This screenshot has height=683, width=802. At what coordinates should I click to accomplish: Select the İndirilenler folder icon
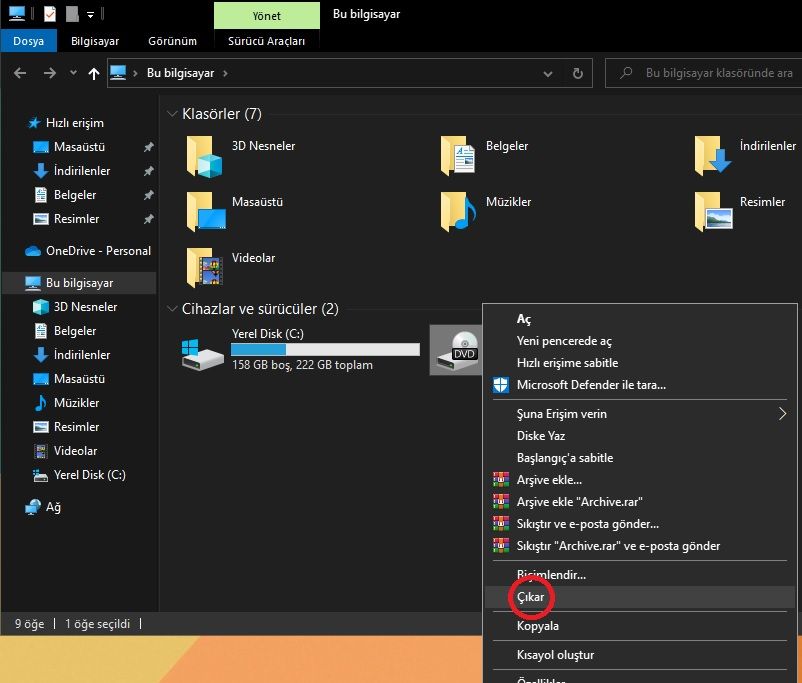pos(712,156)
